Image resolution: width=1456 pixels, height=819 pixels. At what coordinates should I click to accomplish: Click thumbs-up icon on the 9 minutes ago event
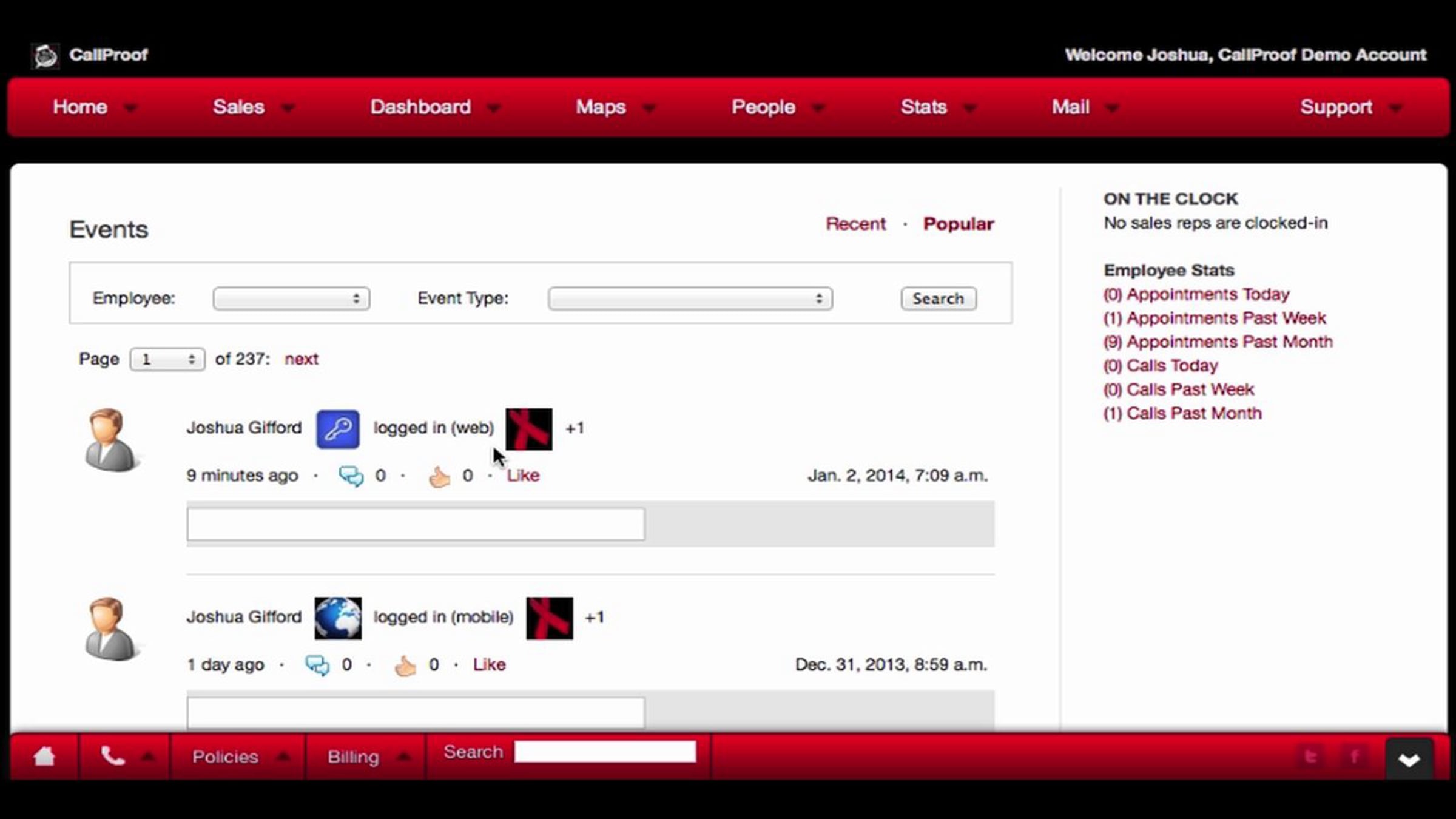439,476
